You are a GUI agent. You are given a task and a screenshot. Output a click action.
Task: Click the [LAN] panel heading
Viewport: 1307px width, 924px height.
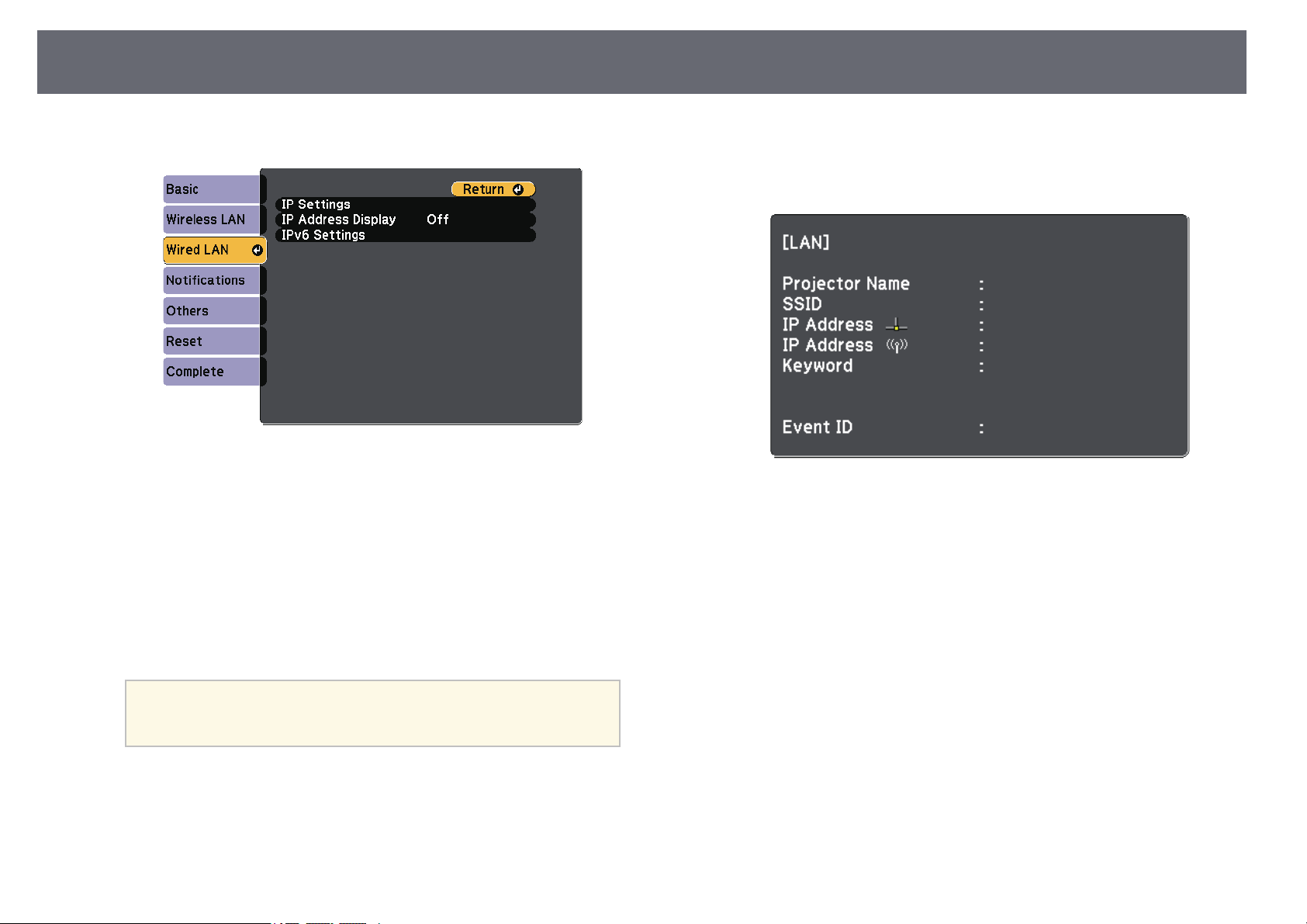[x=806, y=242]
